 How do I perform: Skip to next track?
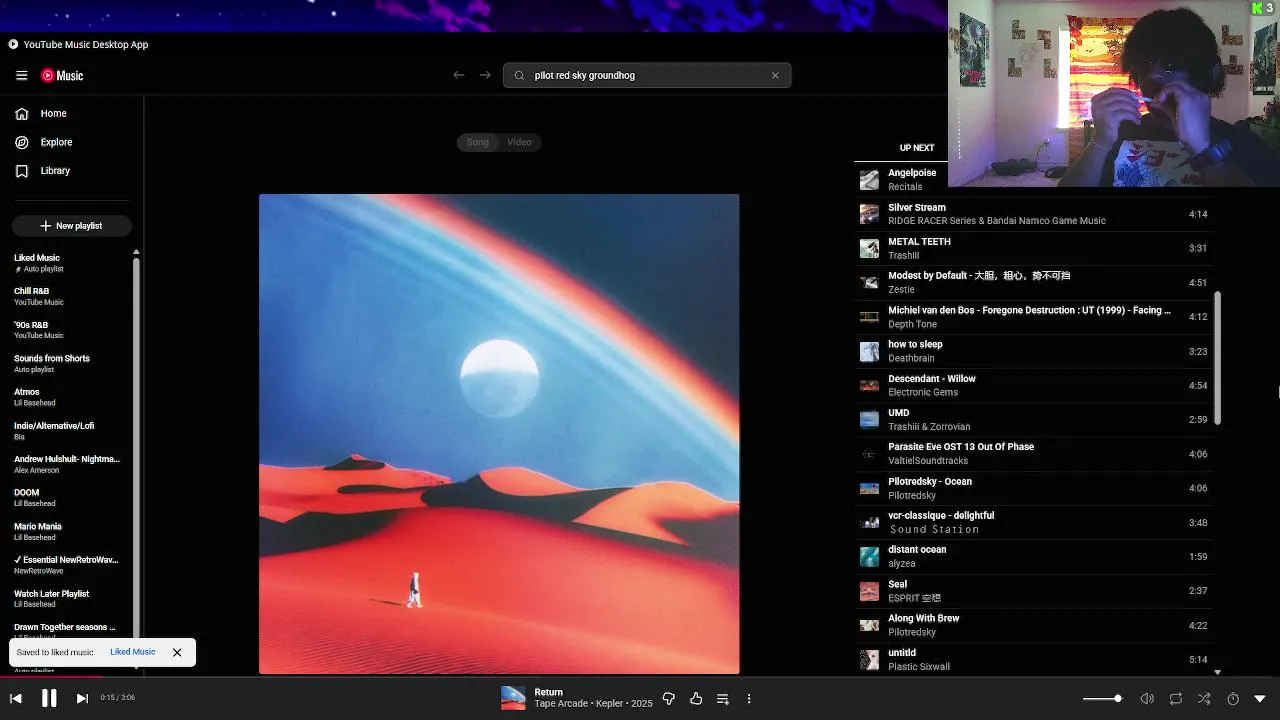[82, 698]
